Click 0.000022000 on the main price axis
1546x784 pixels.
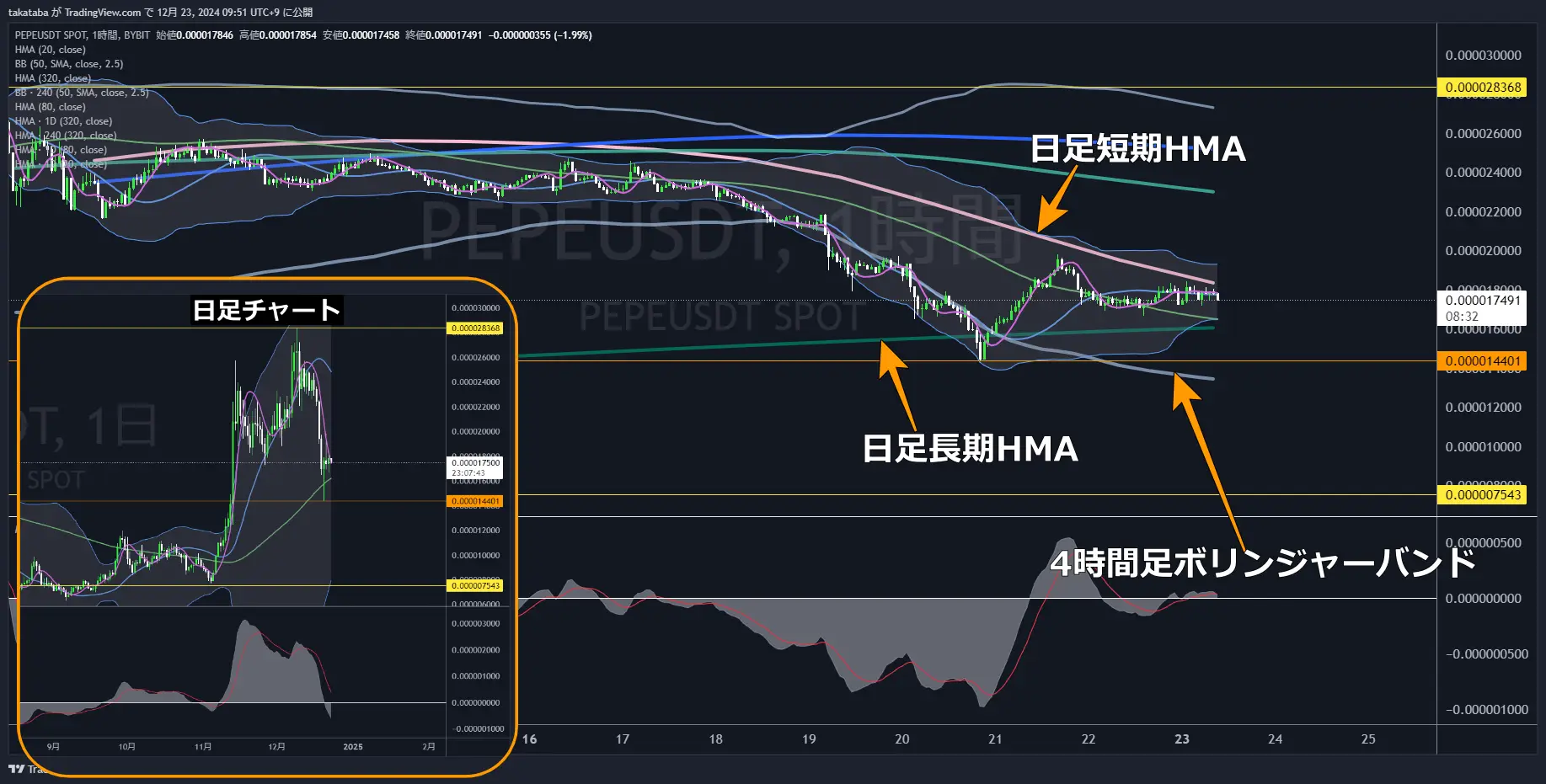(1483, 212)
